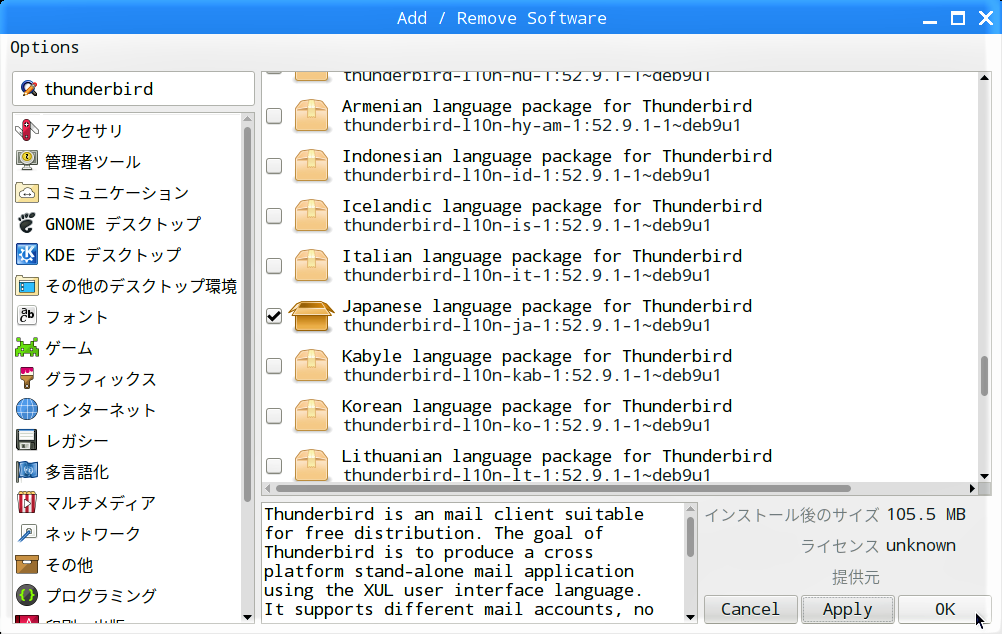The image size is (1002, 634).
Task: Click the マルチメディア film icon
Action: 27,502
